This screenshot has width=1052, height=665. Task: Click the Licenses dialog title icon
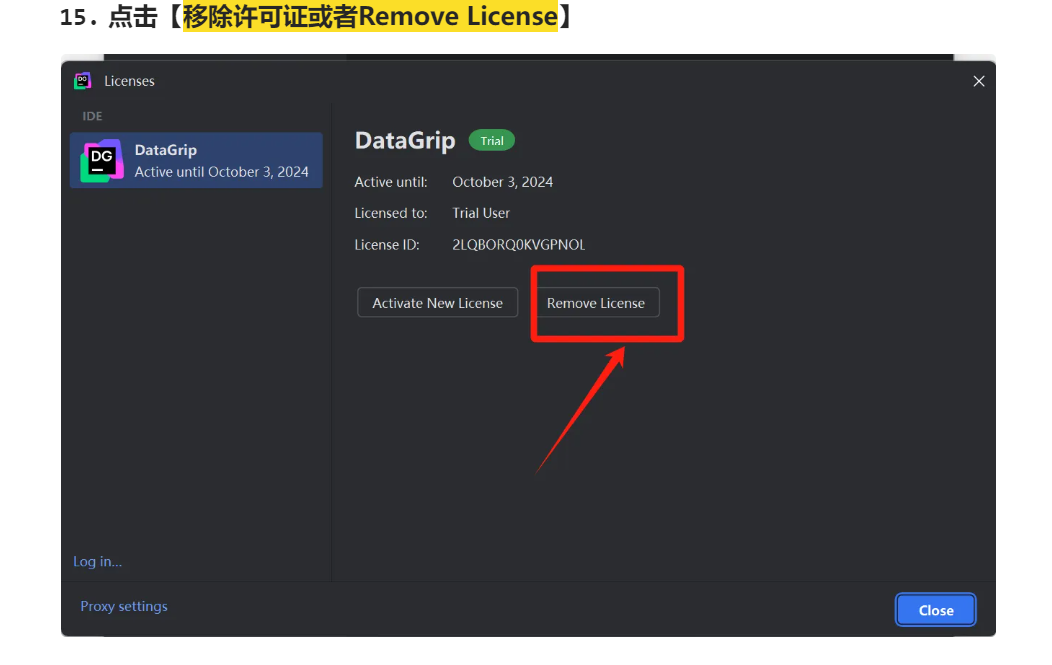[83, 81]
